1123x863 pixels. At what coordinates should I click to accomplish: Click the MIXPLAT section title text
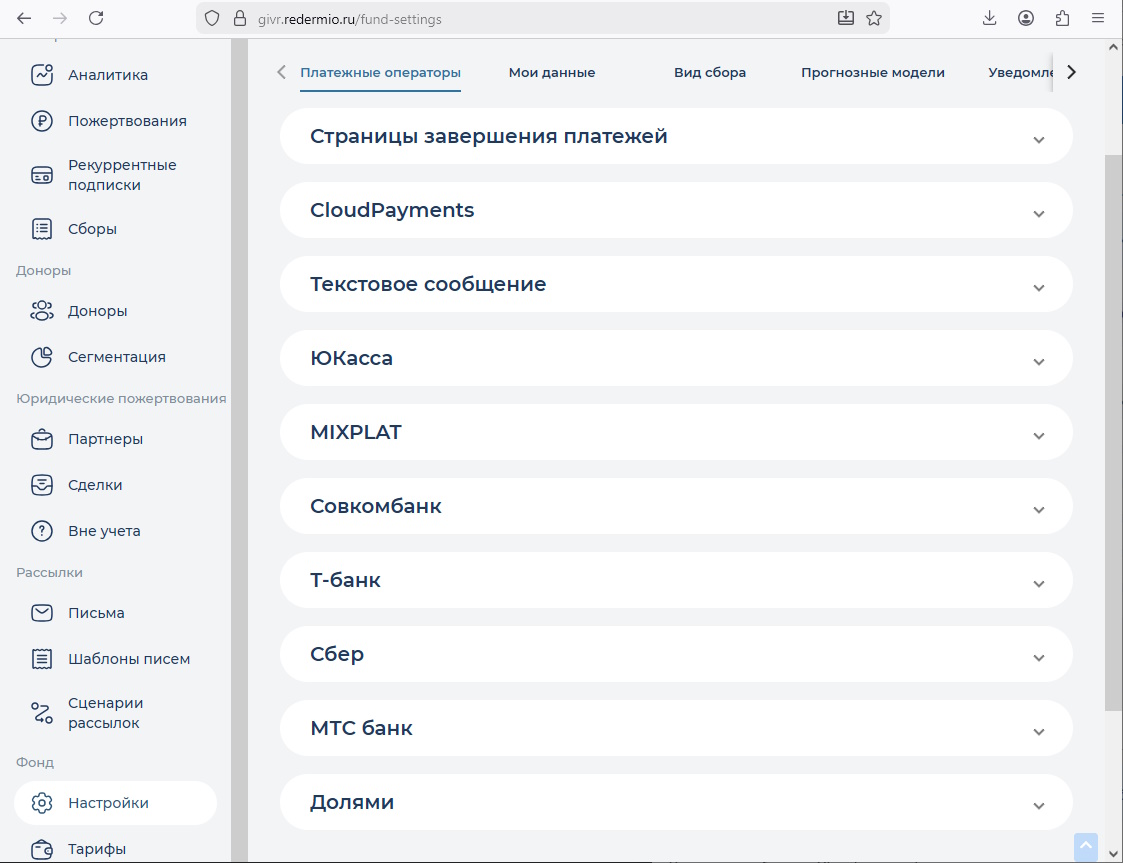356,432
